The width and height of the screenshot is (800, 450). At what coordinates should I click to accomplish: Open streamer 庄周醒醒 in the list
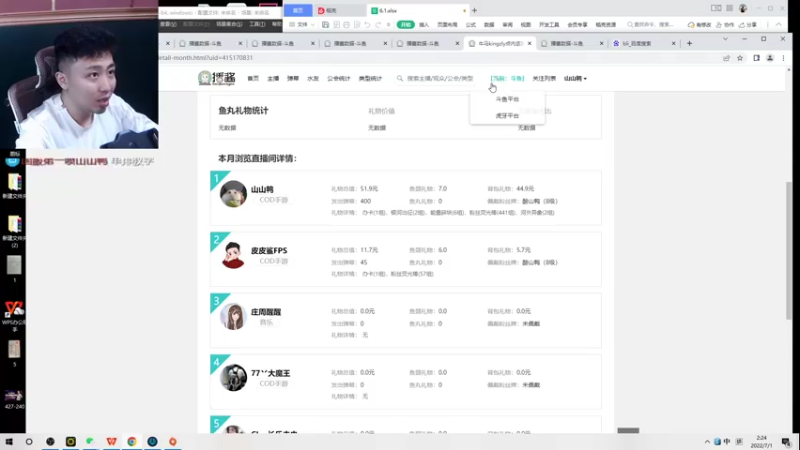266,312
